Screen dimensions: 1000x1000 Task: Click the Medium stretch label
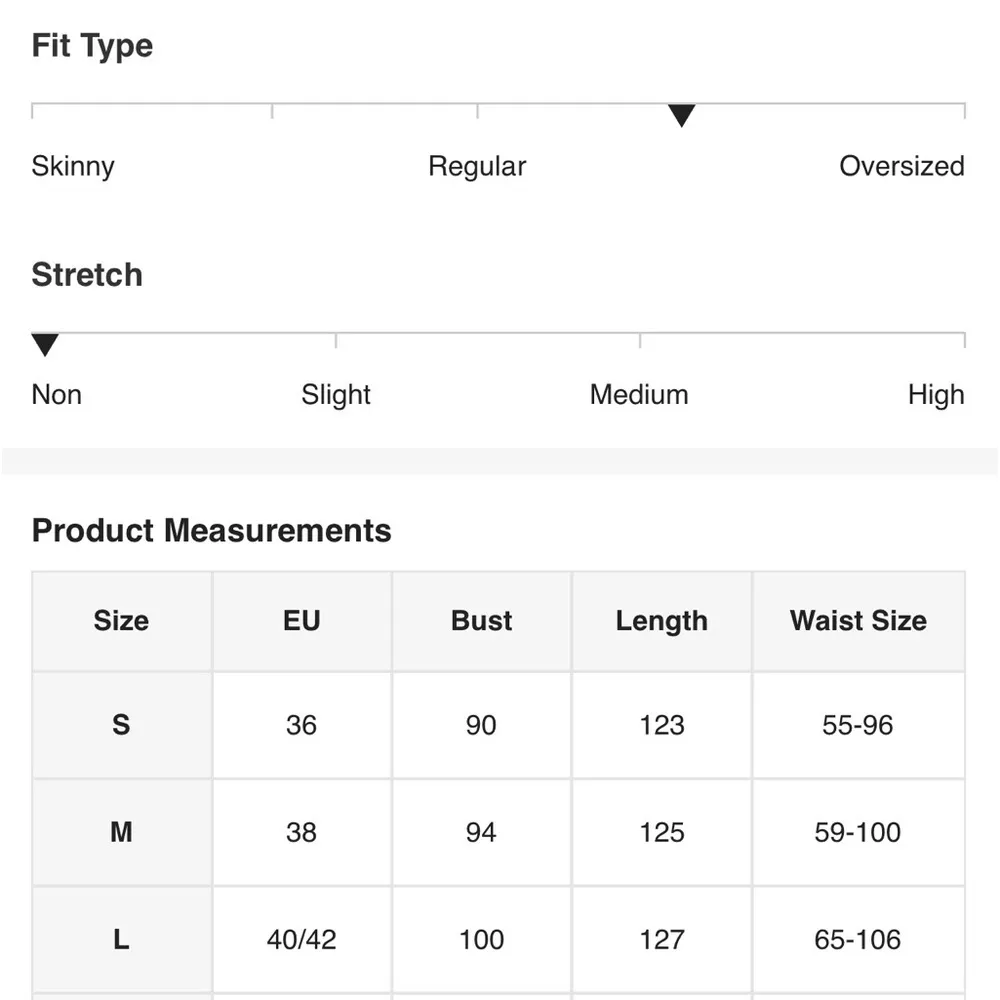tap(639, 395)
